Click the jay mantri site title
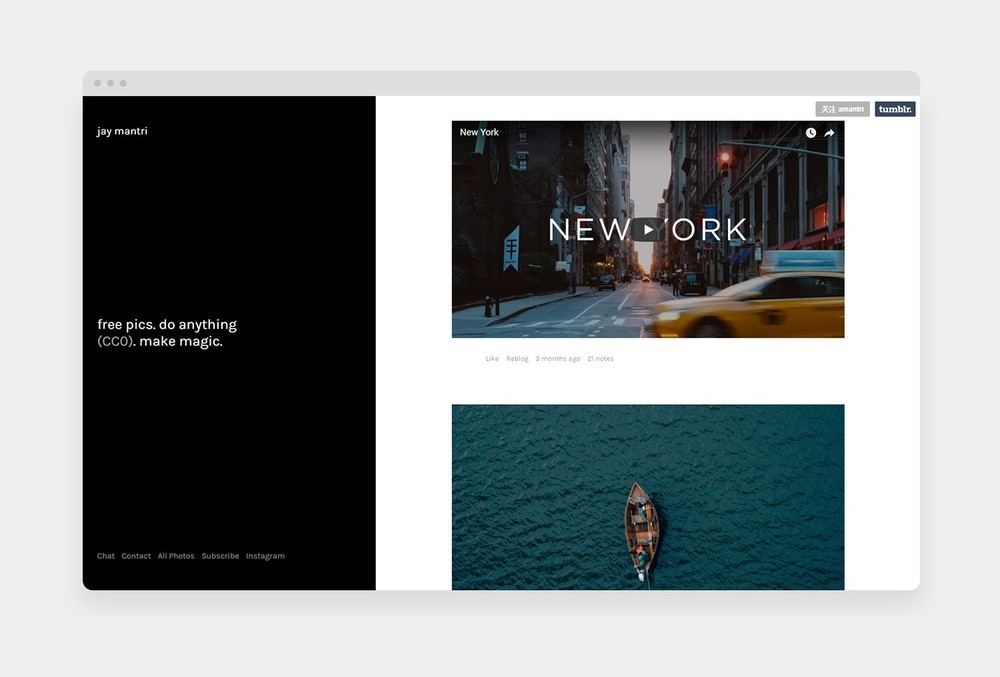This screenshot has width=1000, height=677. point(122,131)
